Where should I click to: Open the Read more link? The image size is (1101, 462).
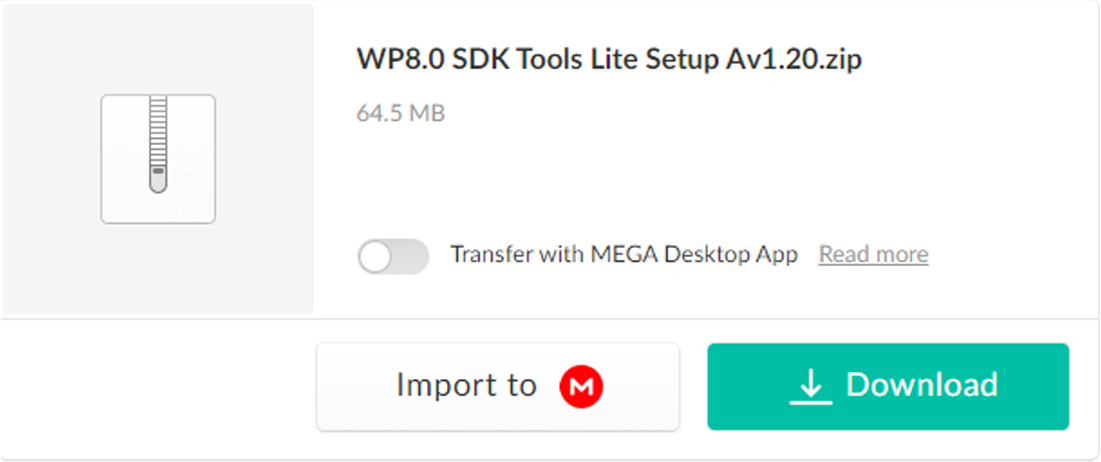tap(873, 255)
